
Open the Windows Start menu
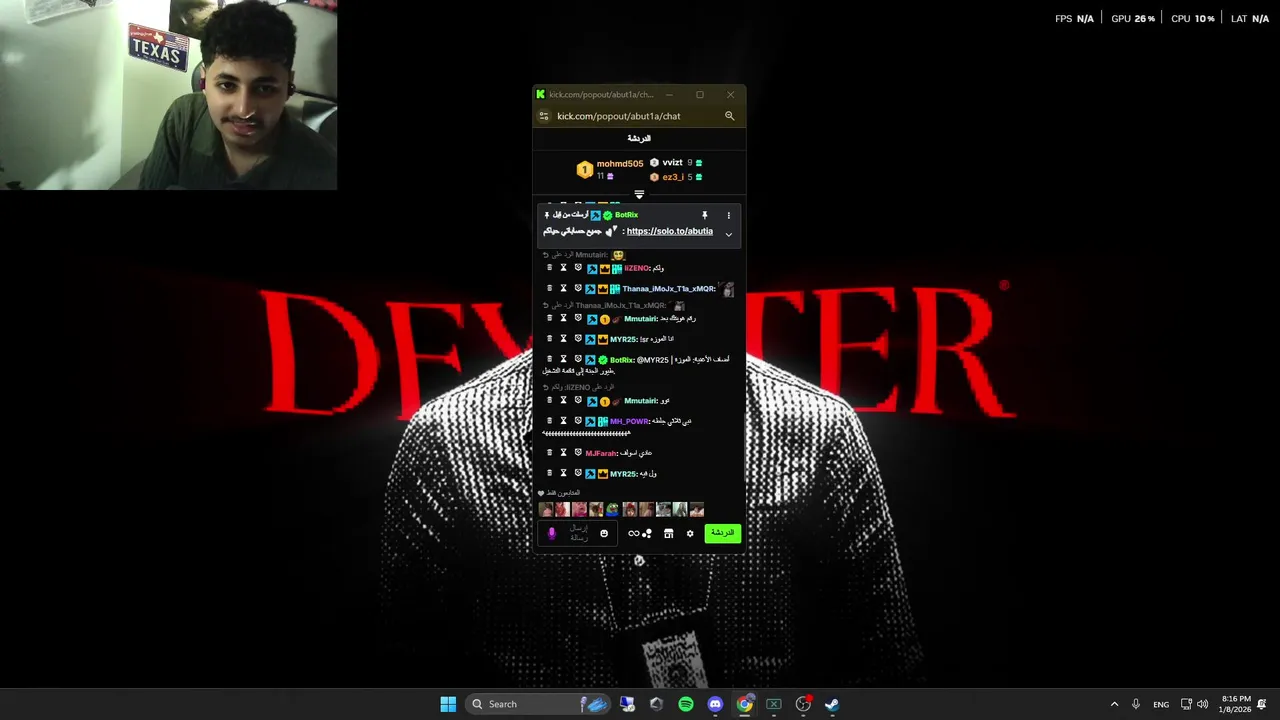[x=448, y=704]
